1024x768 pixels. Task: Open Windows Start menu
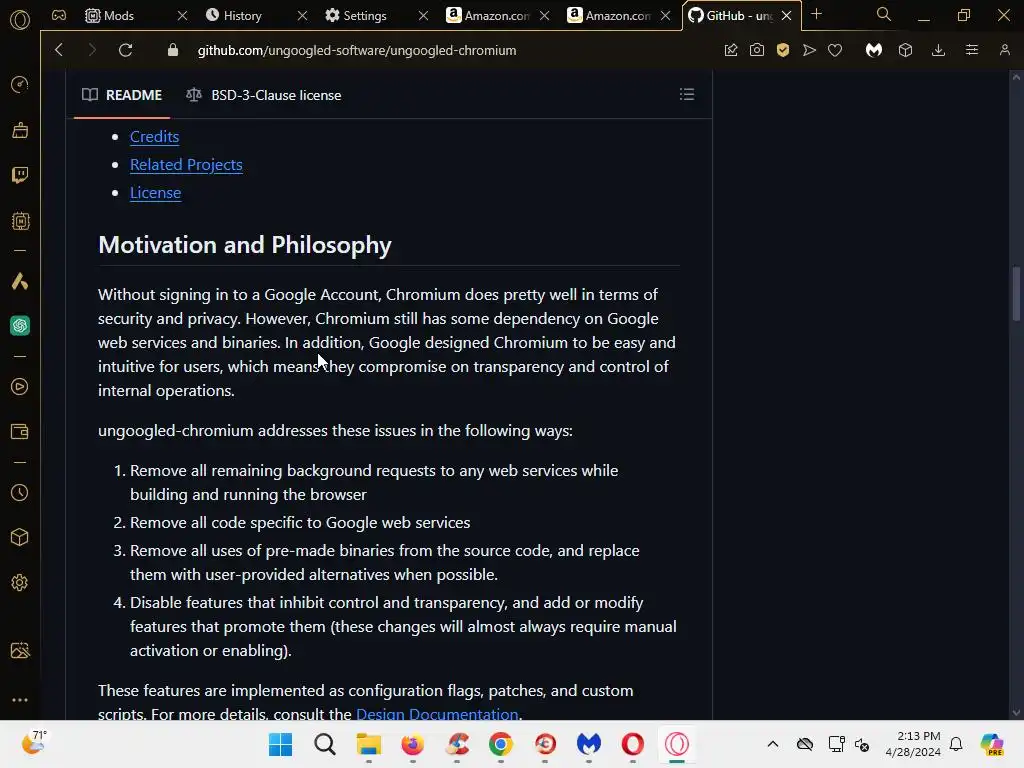281,744
